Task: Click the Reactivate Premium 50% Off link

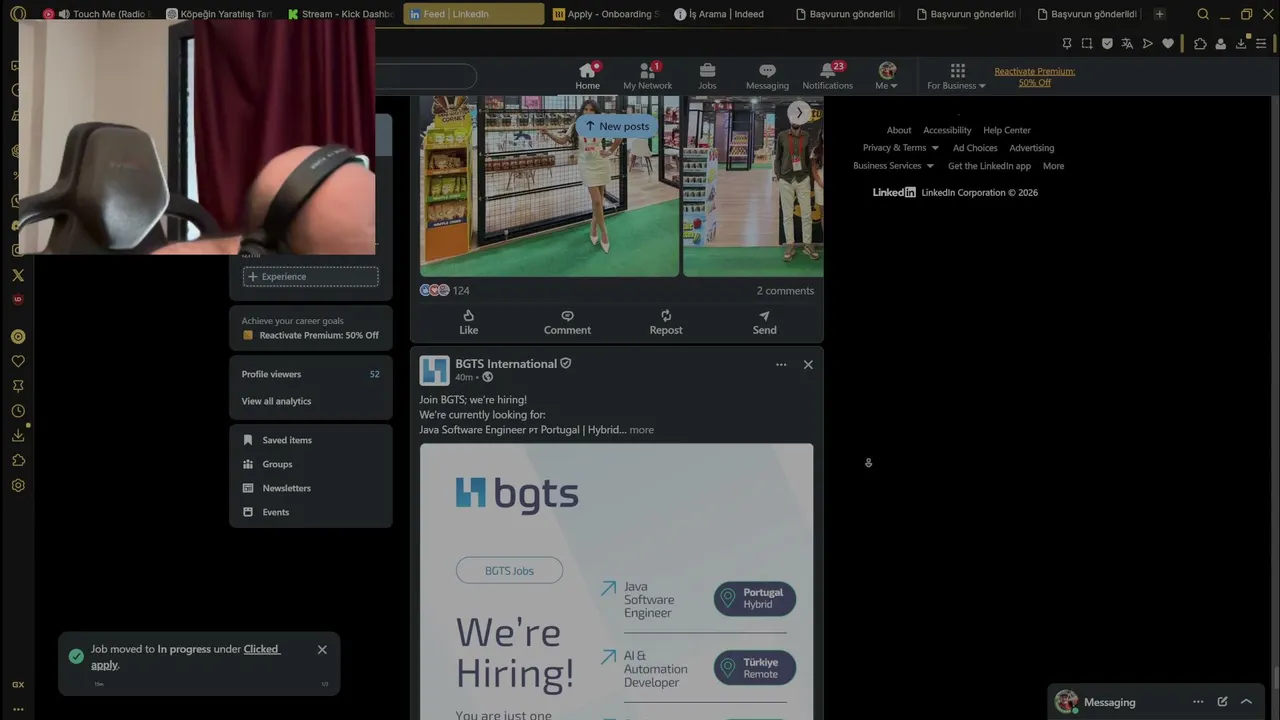Action: click(x=1035, y=77)
